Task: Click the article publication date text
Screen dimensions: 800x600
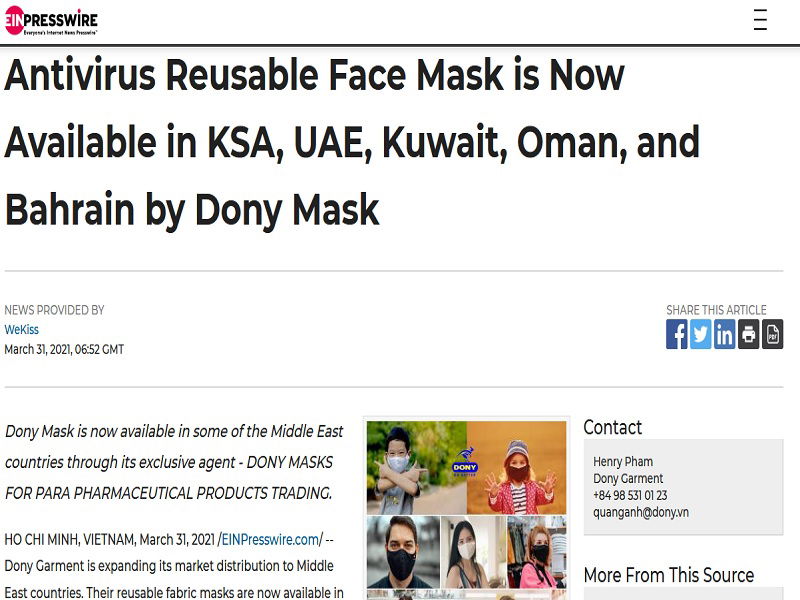Action: [x=64, y=349]
